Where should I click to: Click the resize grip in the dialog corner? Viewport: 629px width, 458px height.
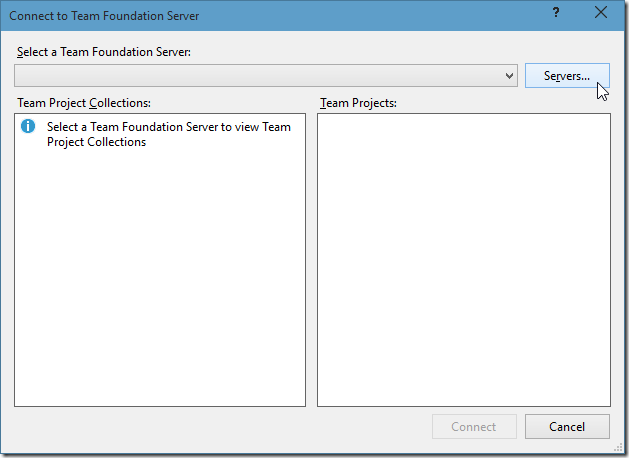point(618,447)
